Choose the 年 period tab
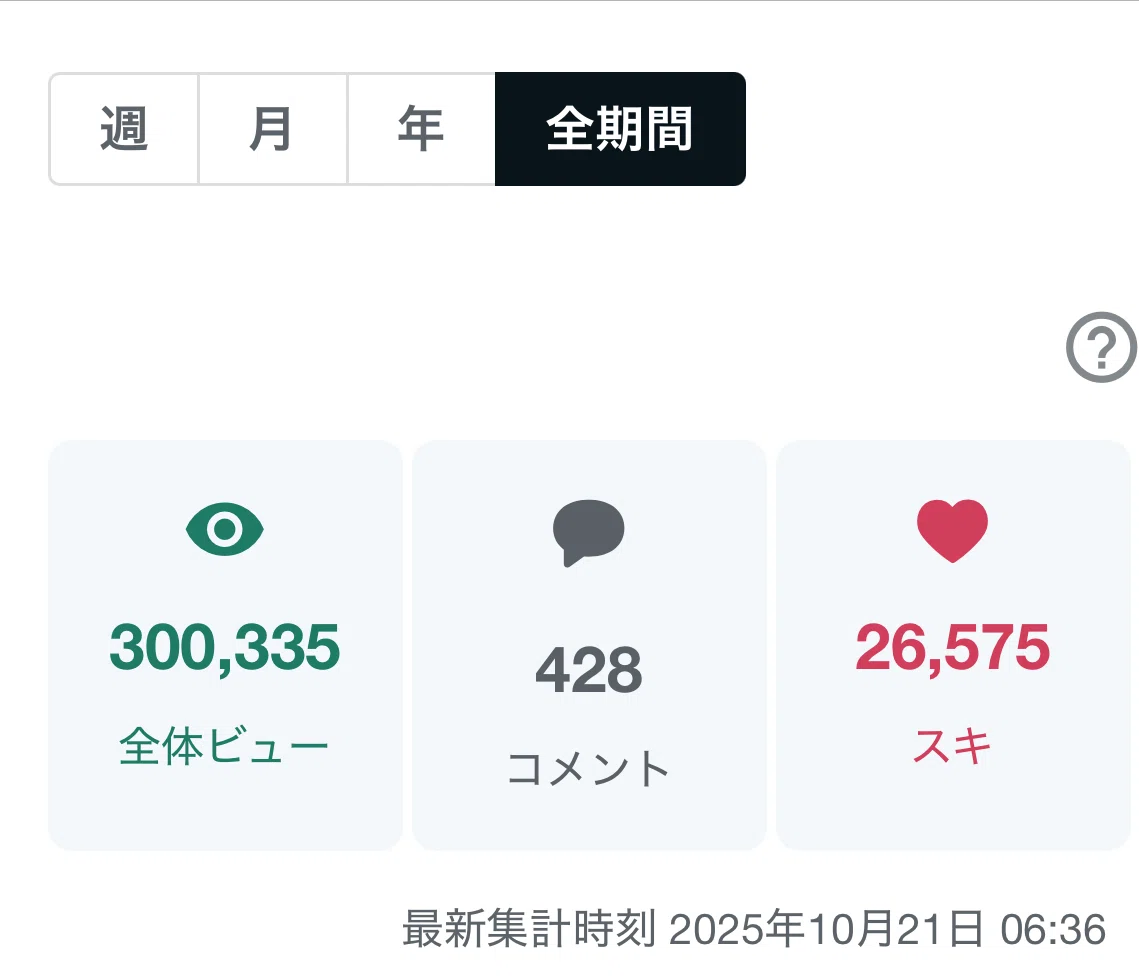The image size is (1139, 977). pos(421,129)
